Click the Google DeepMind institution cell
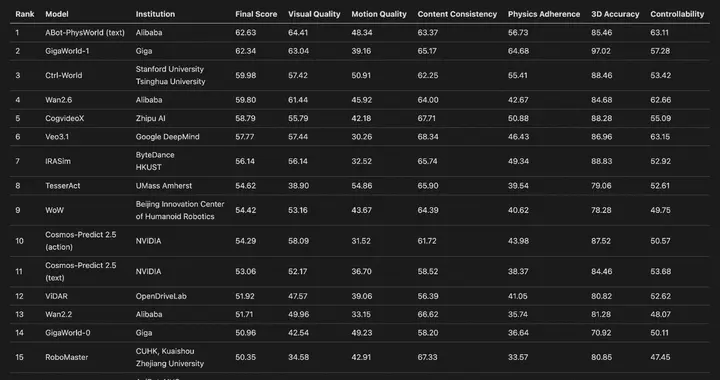This screenshot has height=380, width=720. [168, 136]
